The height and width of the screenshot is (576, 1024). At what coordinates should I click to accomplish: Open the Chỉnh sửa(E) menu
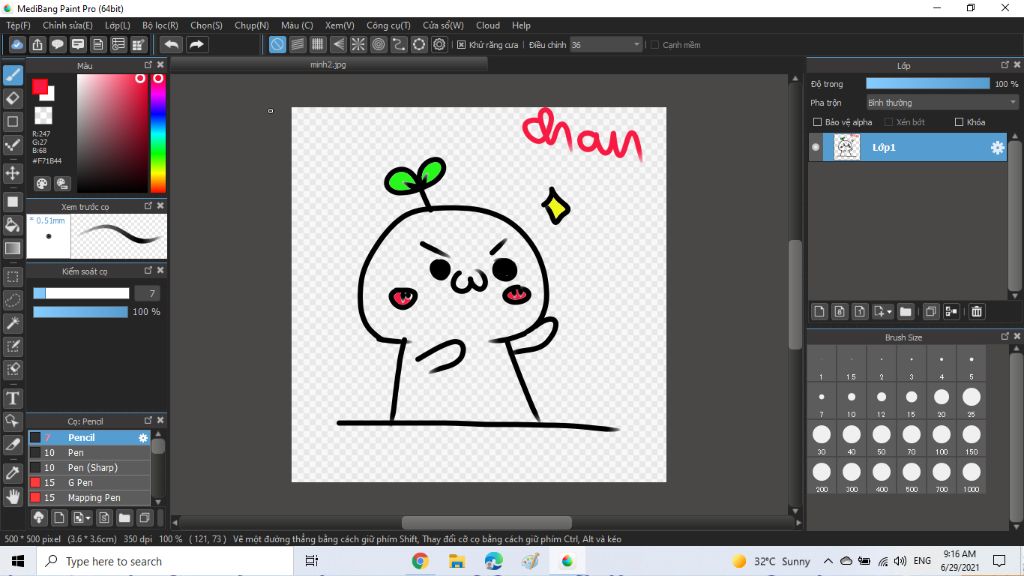[x=67, y=25]
